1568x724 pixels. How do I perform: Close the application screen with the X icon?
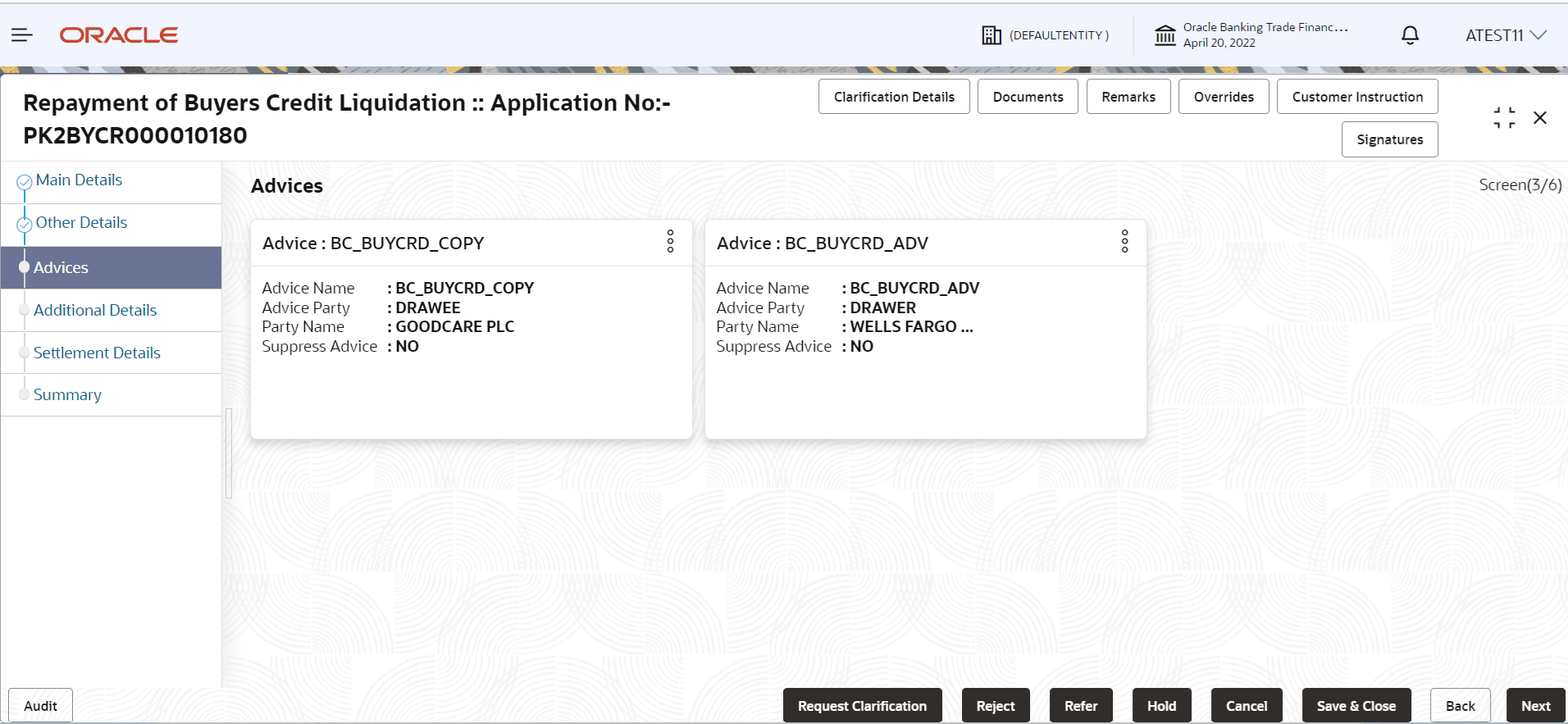(1540, 117)
